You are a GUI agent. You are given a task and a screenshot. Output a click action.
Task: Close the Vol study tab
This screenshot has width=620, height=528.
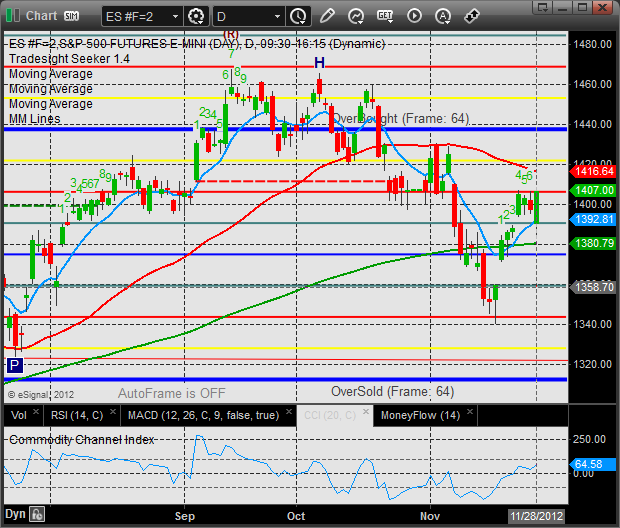pyautogui.click(x=36, y=411)
